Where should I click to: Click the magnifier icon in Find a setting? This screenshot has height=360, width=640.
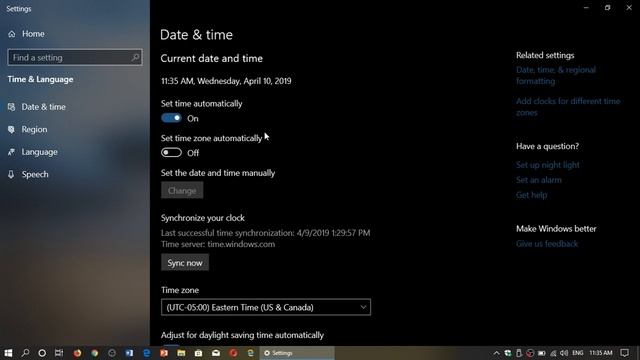(135, 58)
